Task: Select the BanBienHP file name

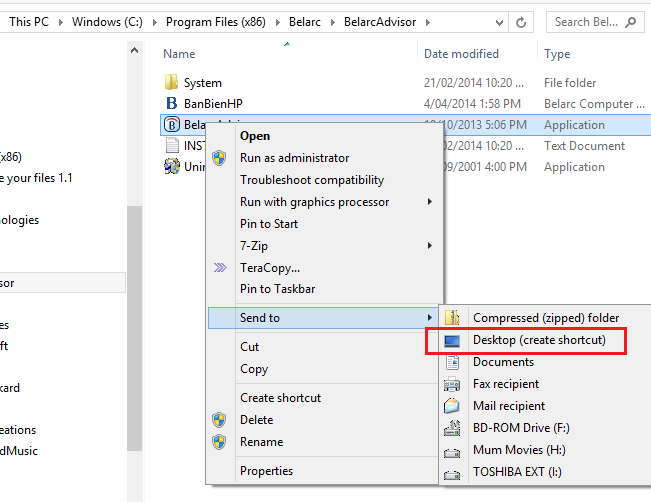Action: point(213,103)
